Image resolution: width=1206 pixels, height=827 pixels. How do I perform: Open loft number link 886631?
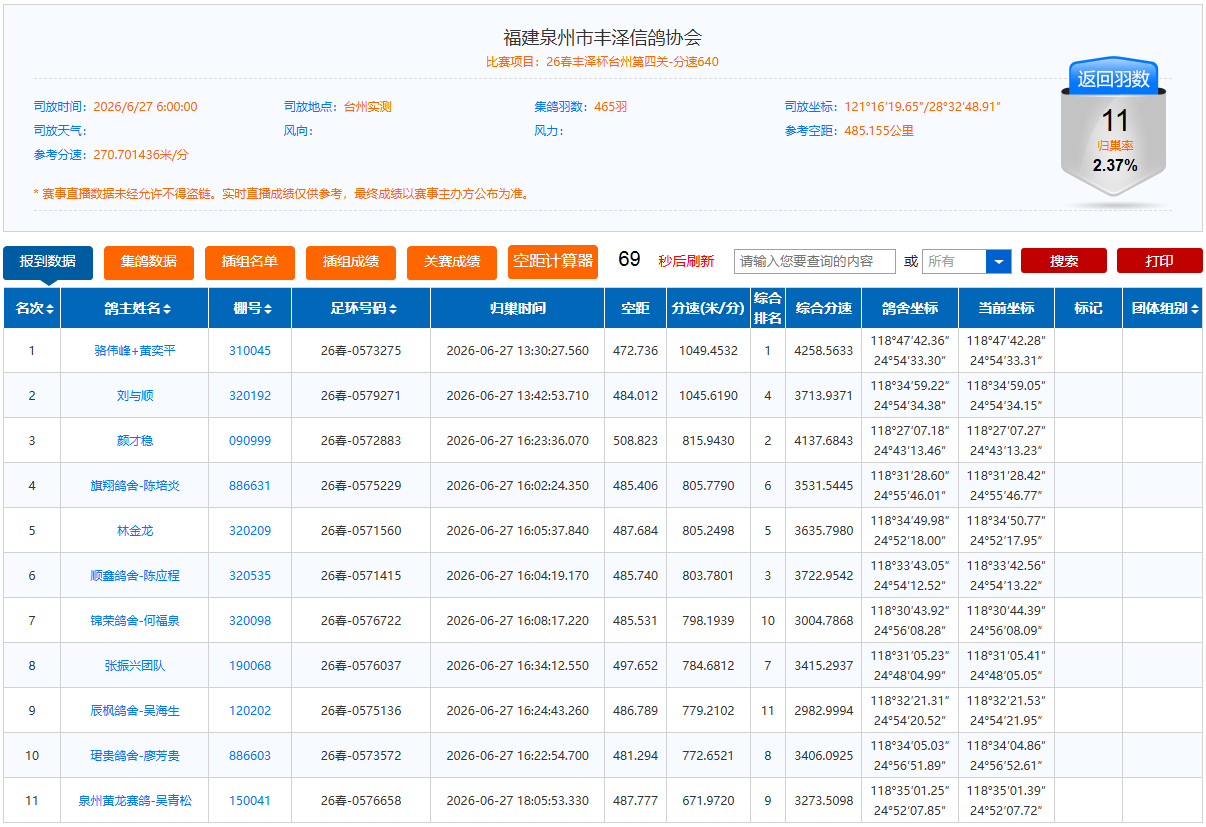[250, 486]
